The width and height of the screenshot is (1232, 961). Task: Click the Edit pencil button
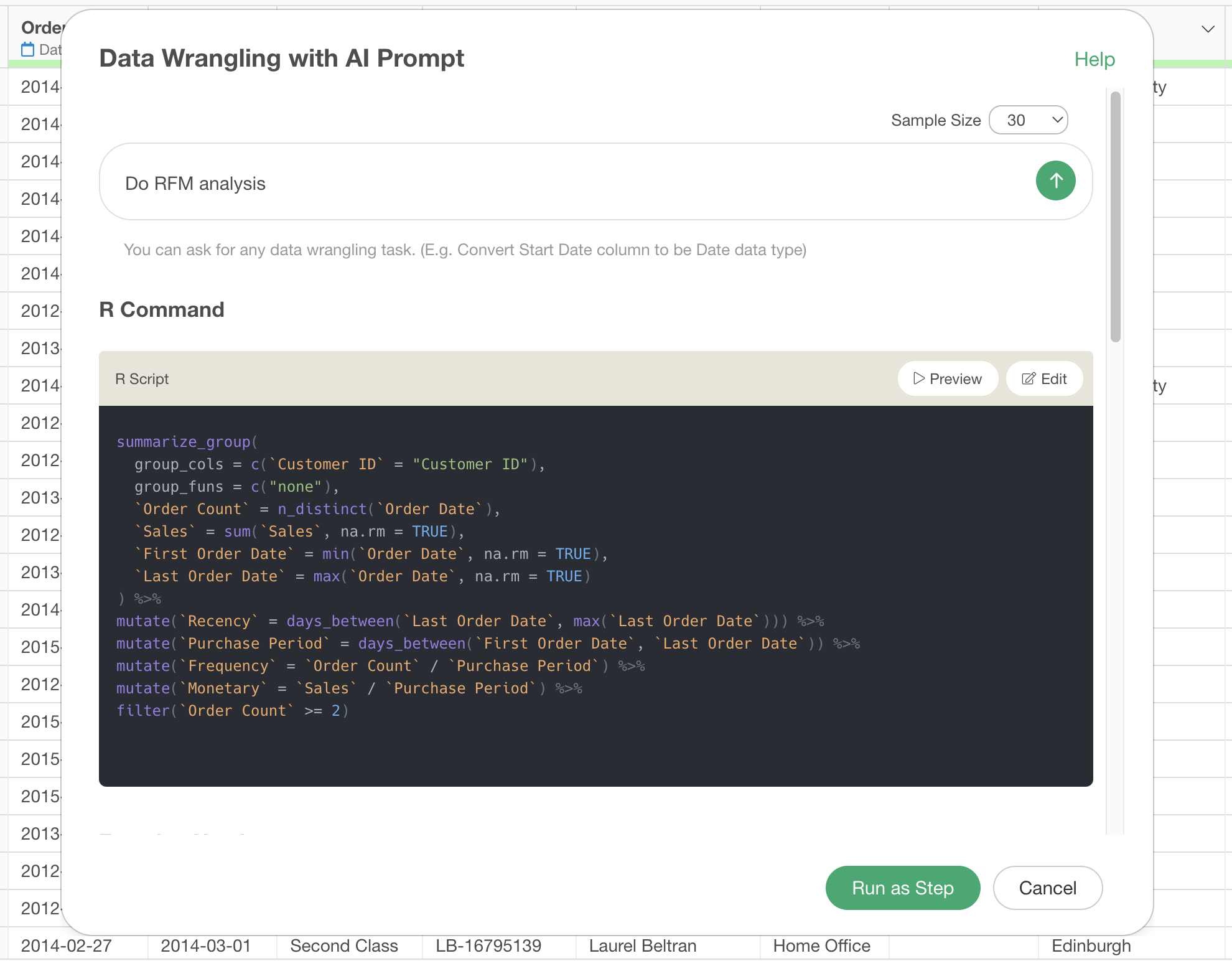pos(1044,378)
